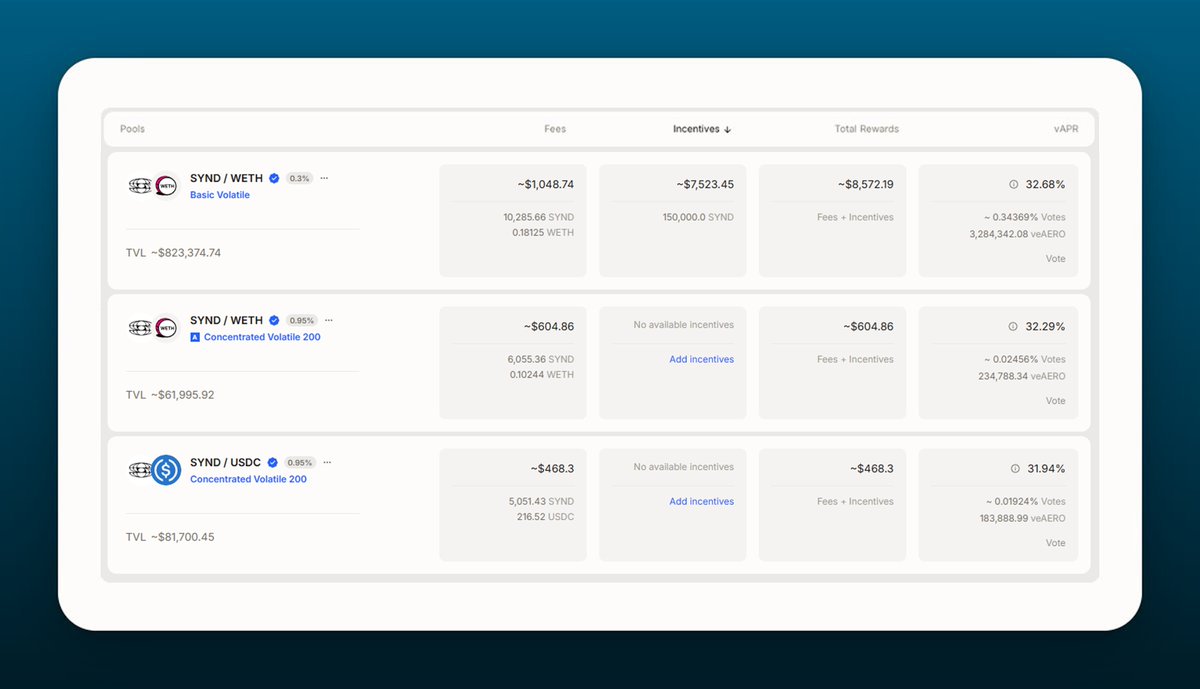Image resolution: width=1200 pixels, height=689 pixels.
Task: Click the ~$7,523.45 incentives amount
Action: 705,185
